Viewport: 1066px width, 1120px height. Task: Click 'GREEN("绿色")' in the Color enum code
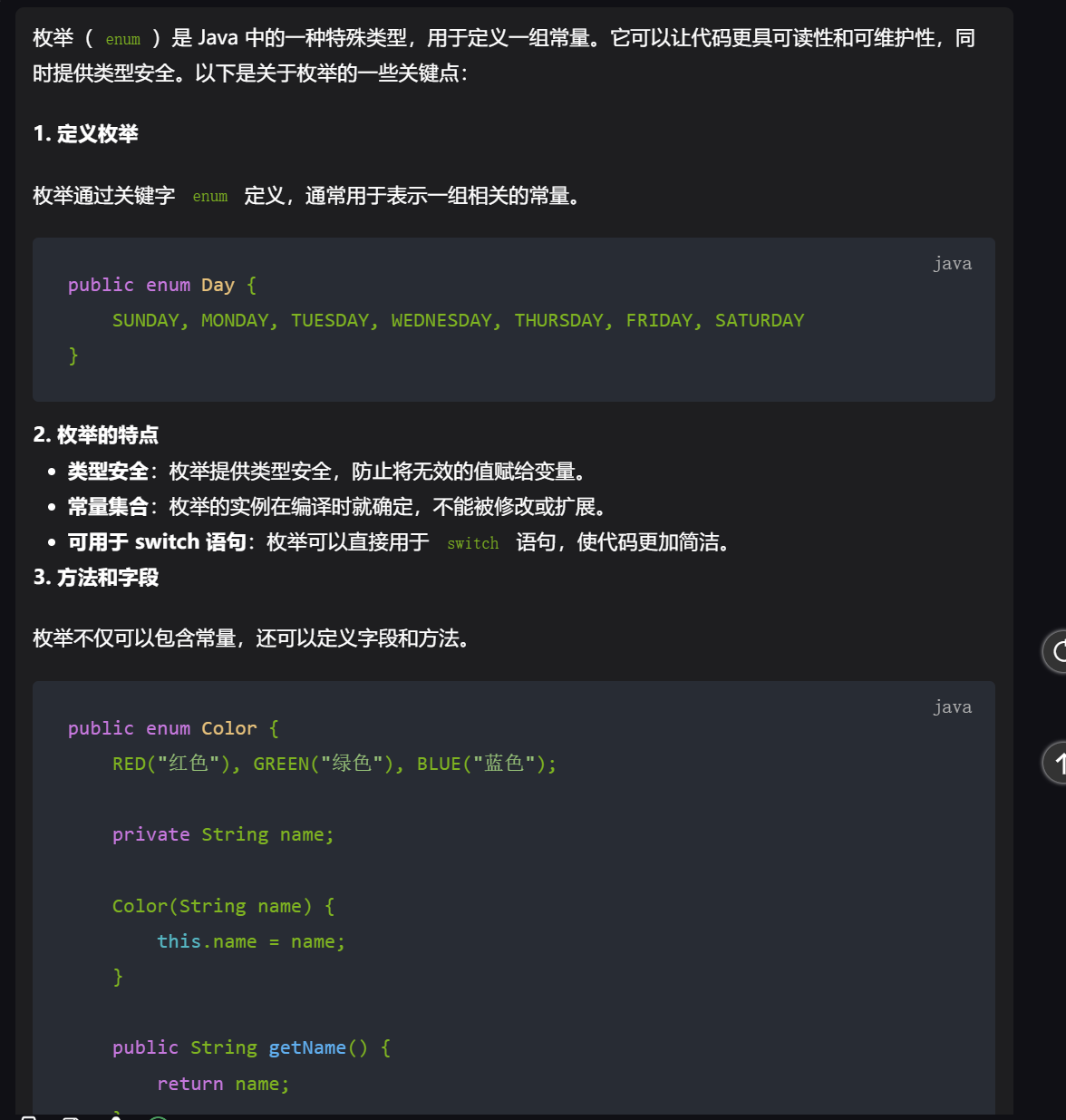(324, 764)
